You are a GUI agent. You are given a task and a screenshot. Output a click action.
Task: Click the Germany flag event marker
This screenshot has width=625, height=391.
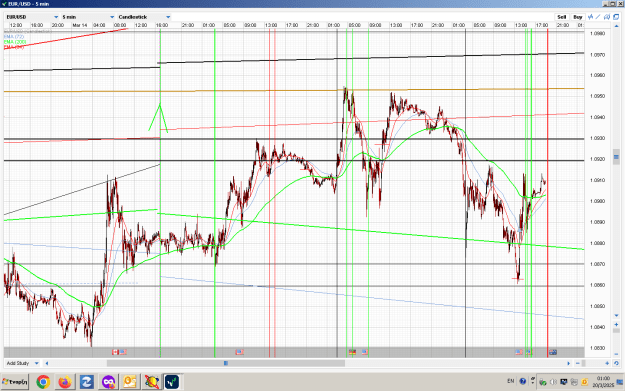pyautogui.click(x=352, y=352)
